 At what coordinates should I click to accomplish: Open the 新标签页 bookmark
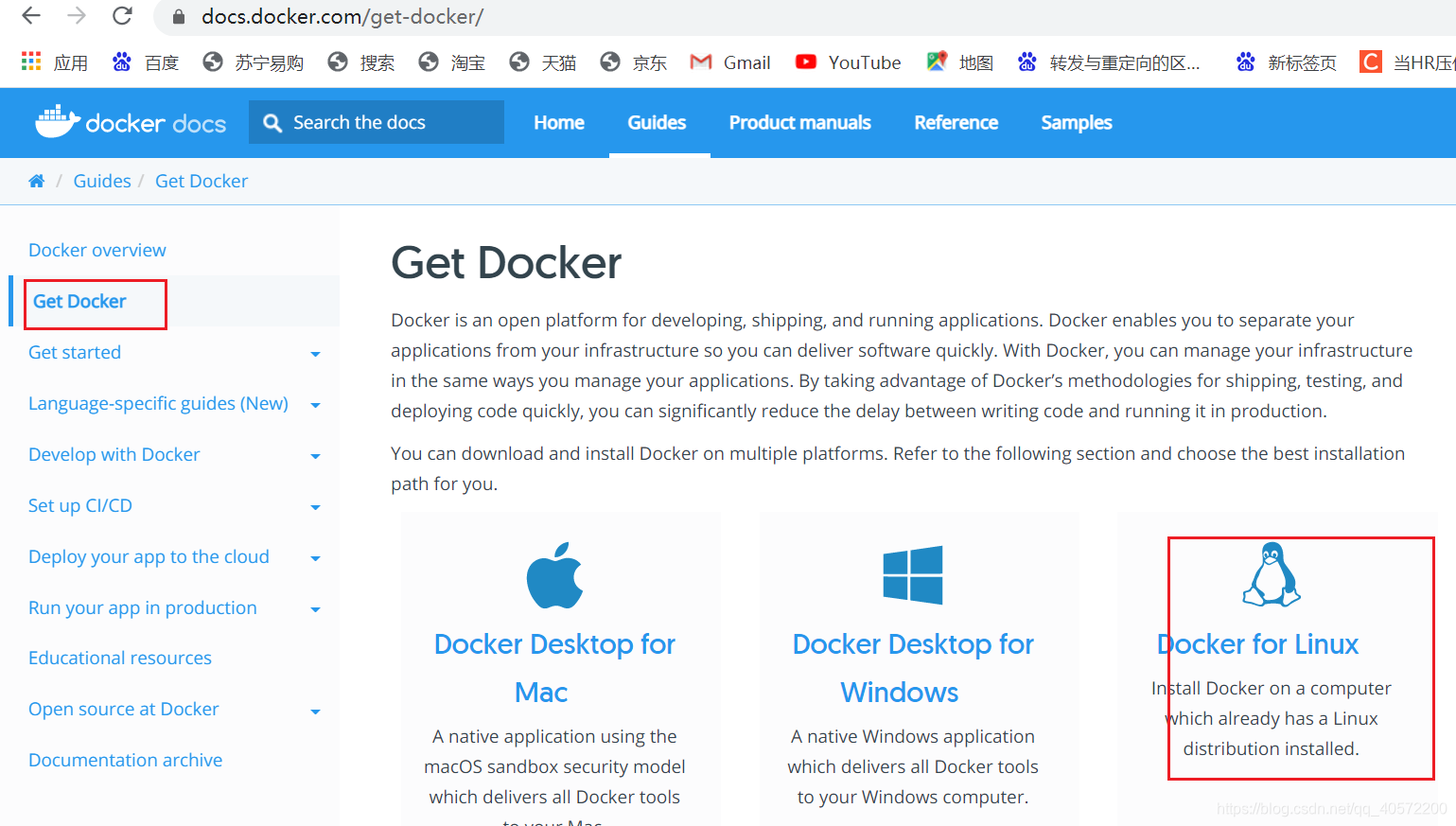tap(1286, 62)
